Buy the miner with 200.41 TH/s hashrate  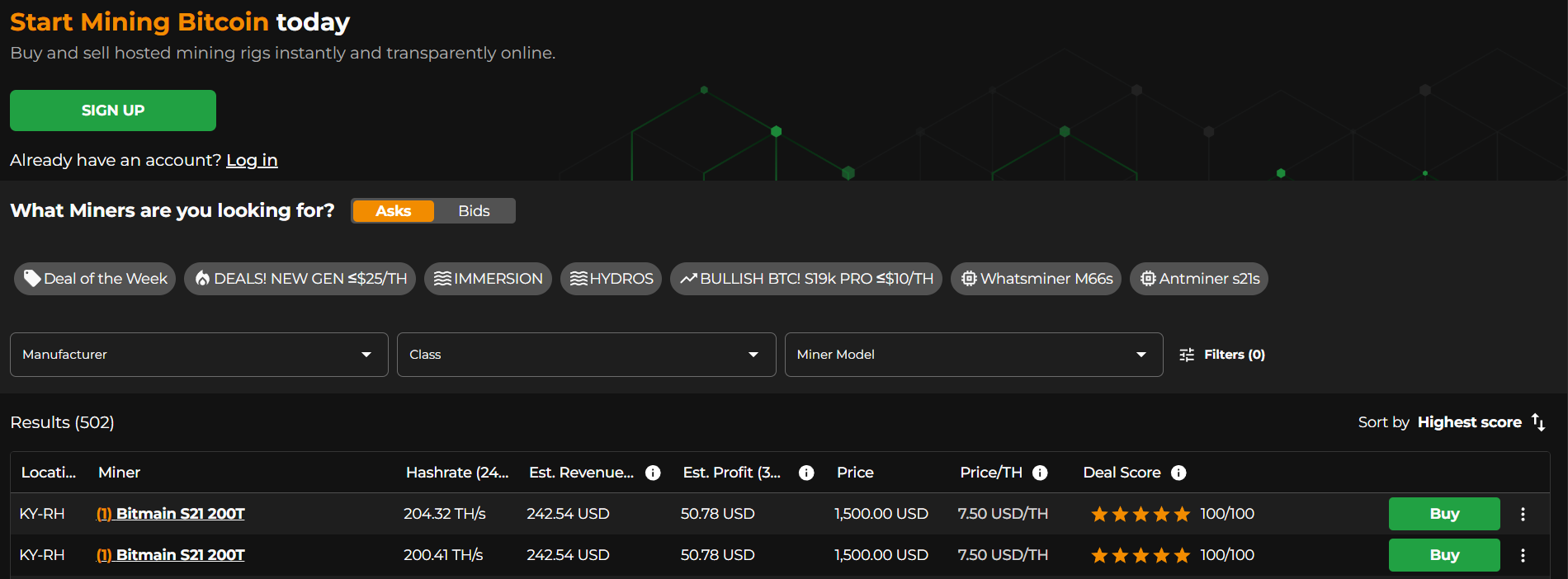tap(1444, 555)
